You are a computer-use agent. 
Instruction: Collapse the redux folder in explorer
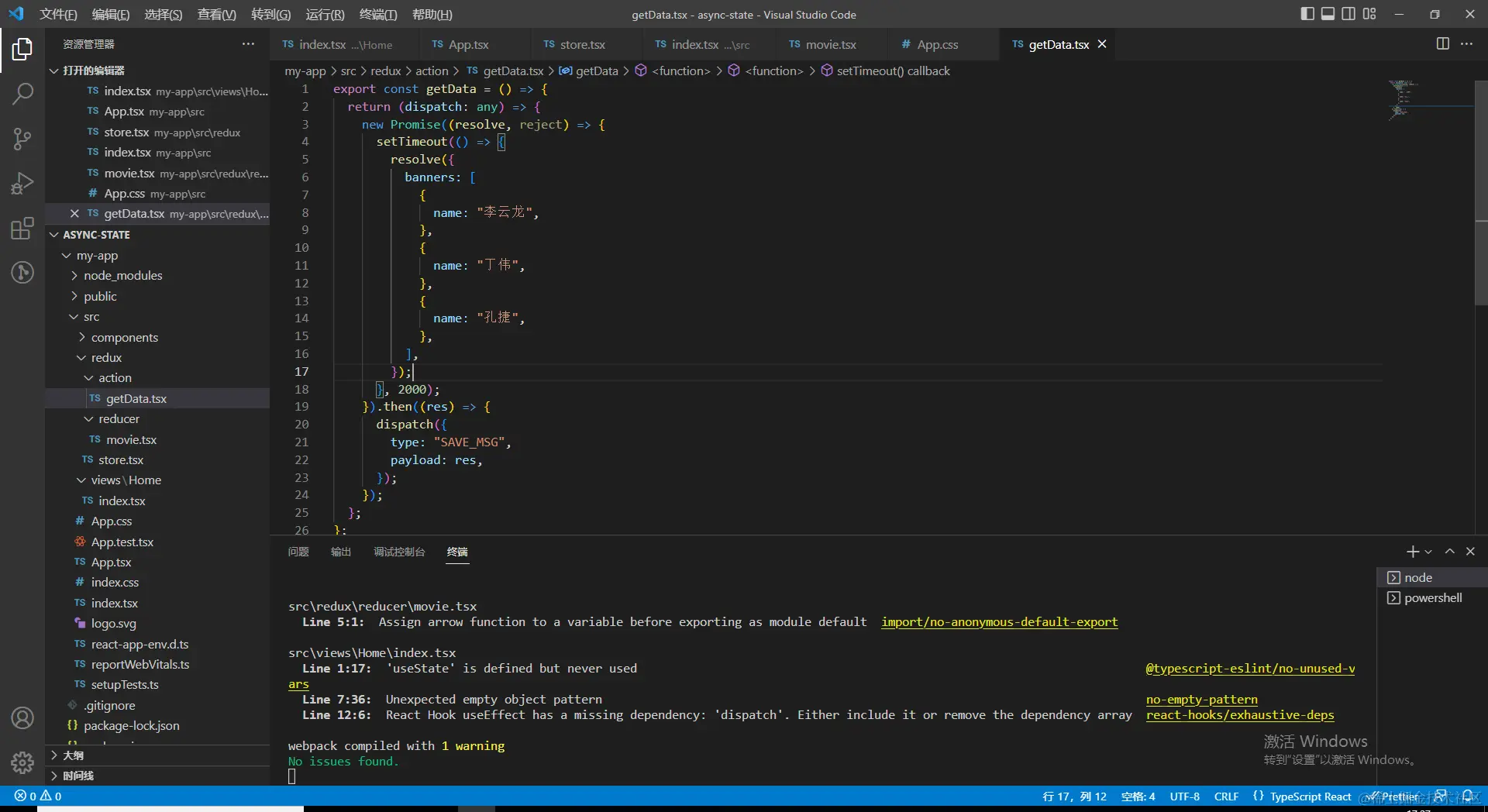(x=106, y=358)
